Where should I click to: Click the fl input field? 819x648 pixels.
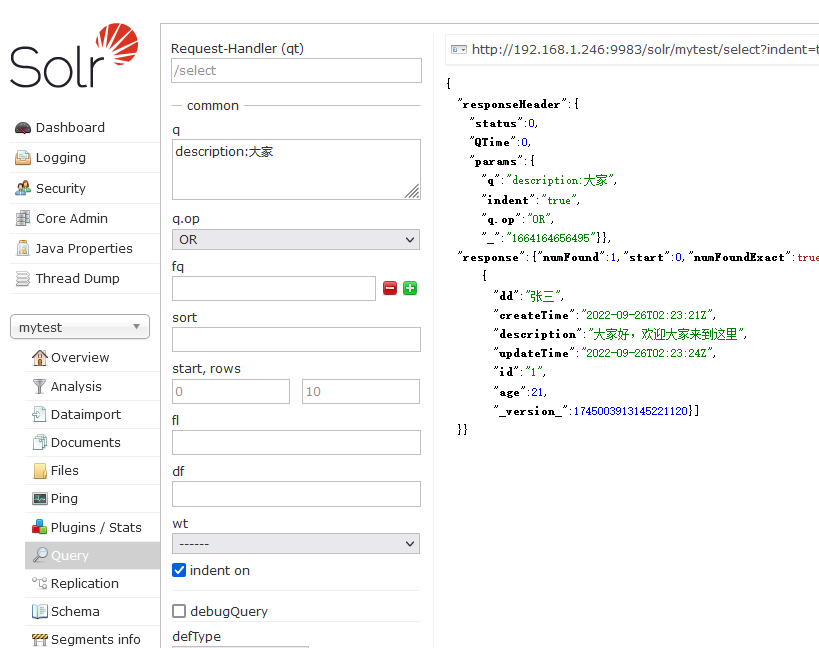(x=296, y=442)
